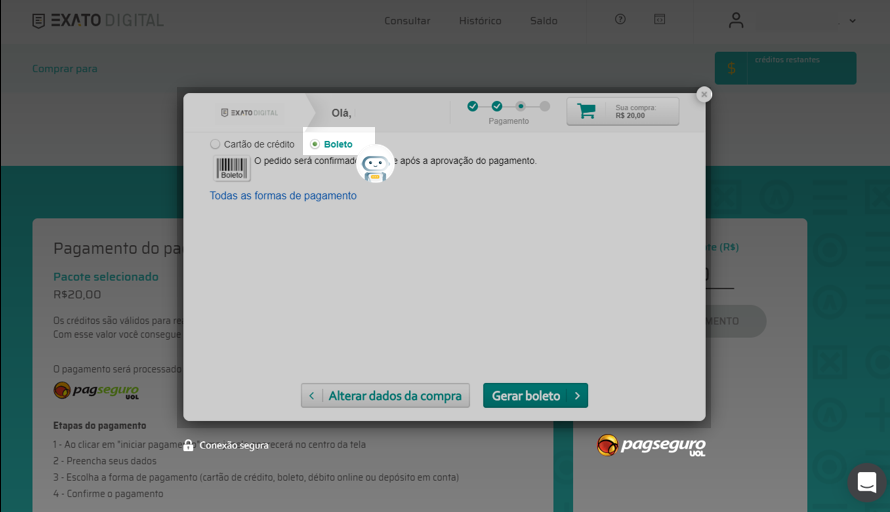
Task: Select the Boleto radio button
Action: point(315,144)
